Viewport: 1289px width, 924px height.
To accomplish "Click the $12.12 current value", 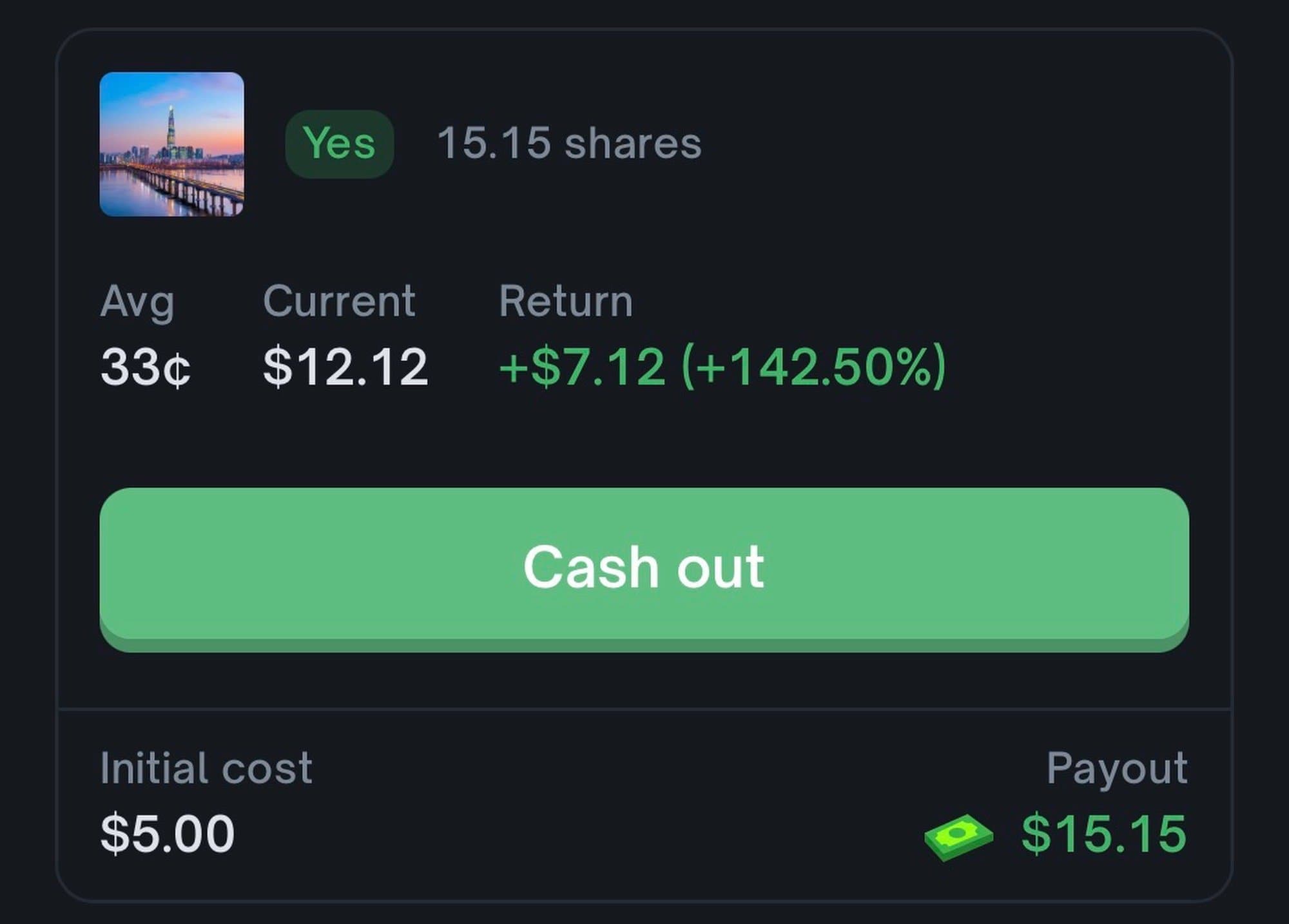I will point(345,367).
